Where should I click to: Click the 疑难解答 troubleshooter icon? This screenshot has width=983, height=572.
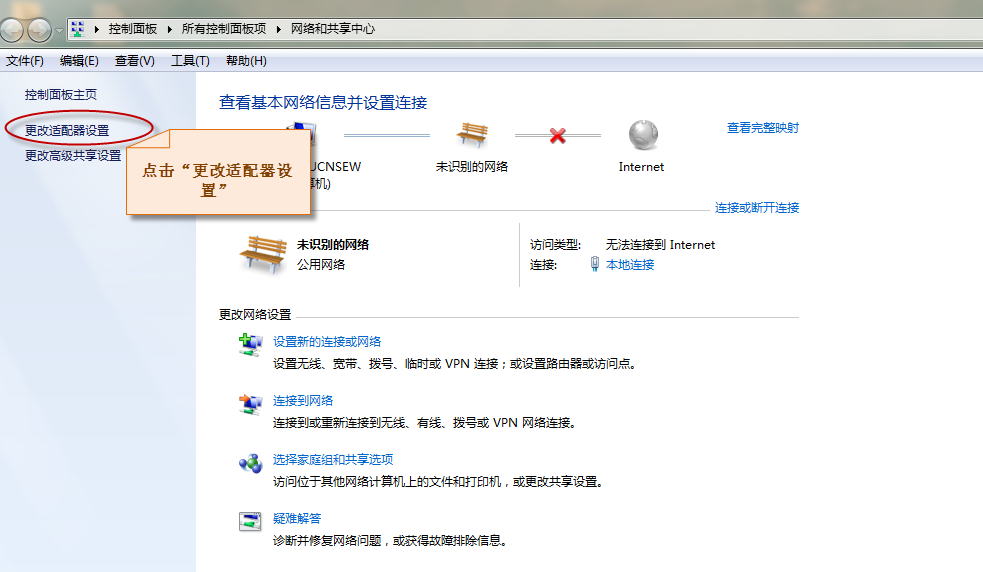249,522
